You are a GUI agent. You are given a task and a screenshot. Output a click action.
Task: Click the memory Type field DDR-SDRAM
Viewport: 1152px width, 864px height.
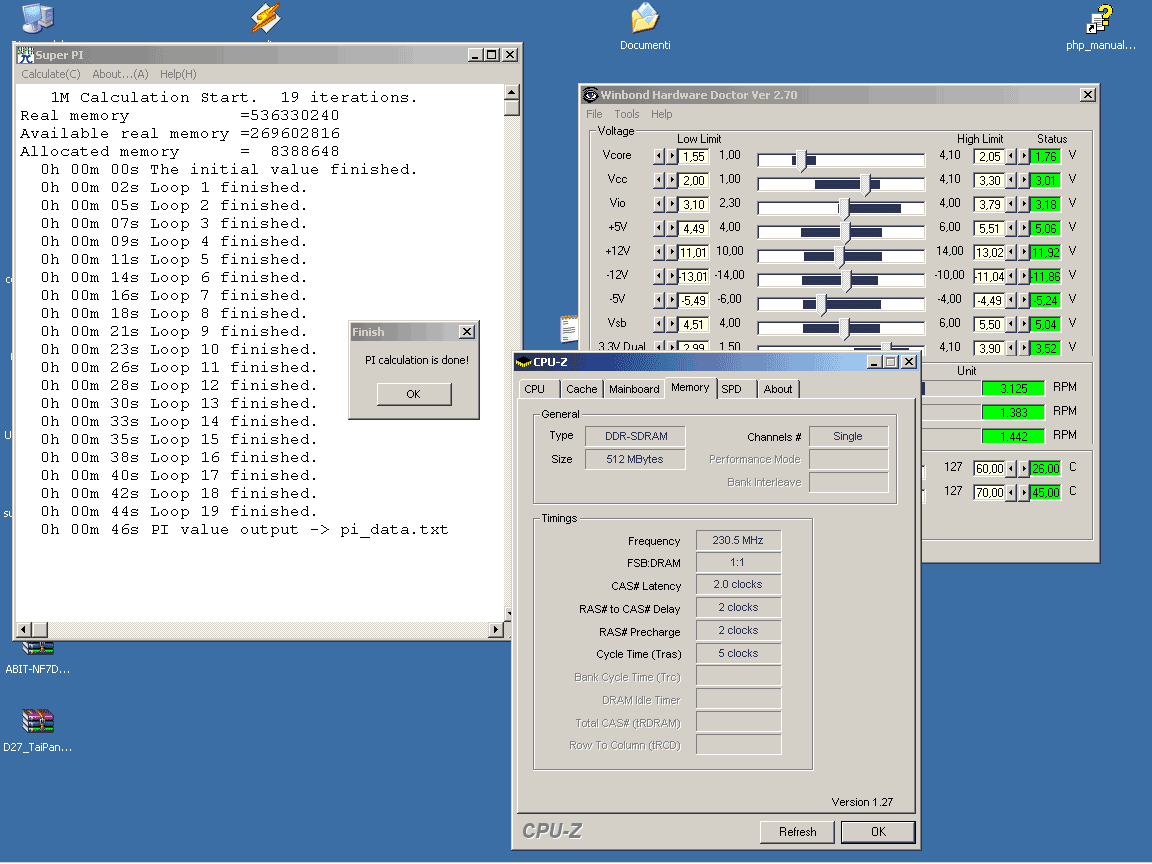[636, 436]
